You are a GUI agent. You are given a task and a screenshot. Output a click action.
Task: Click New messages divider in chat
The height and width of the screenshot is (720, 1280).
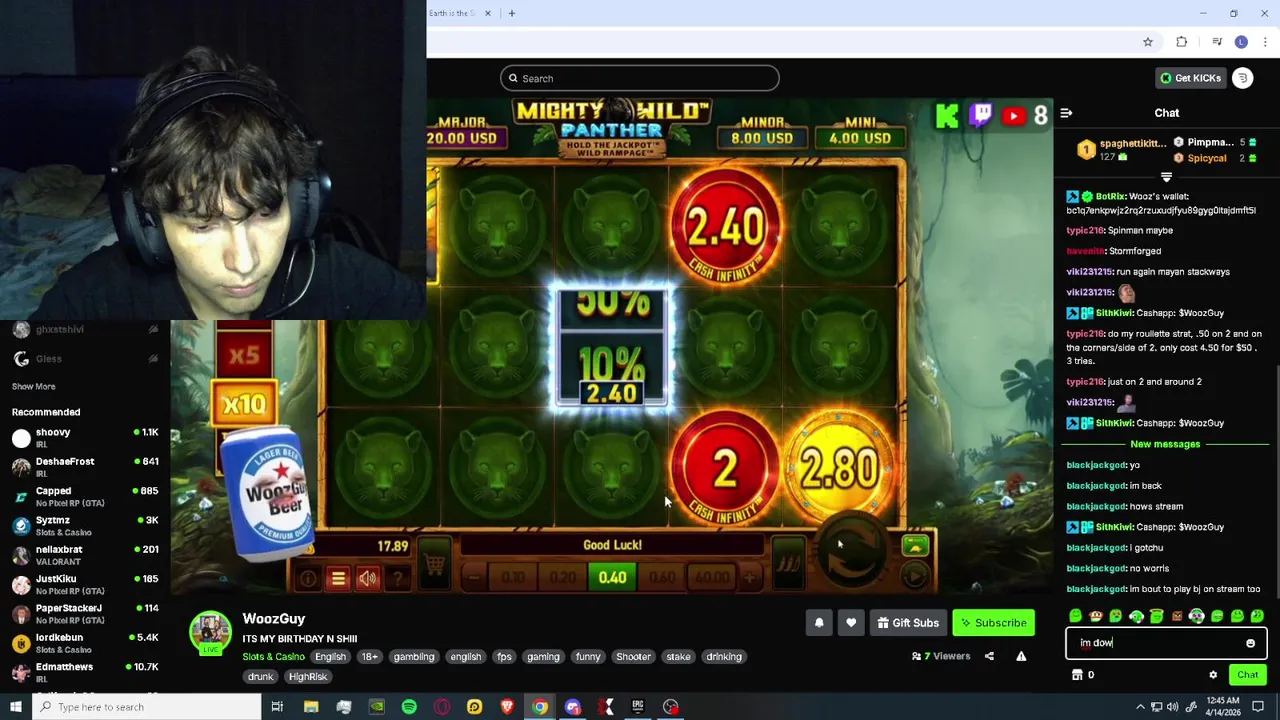pos(1165,444)
